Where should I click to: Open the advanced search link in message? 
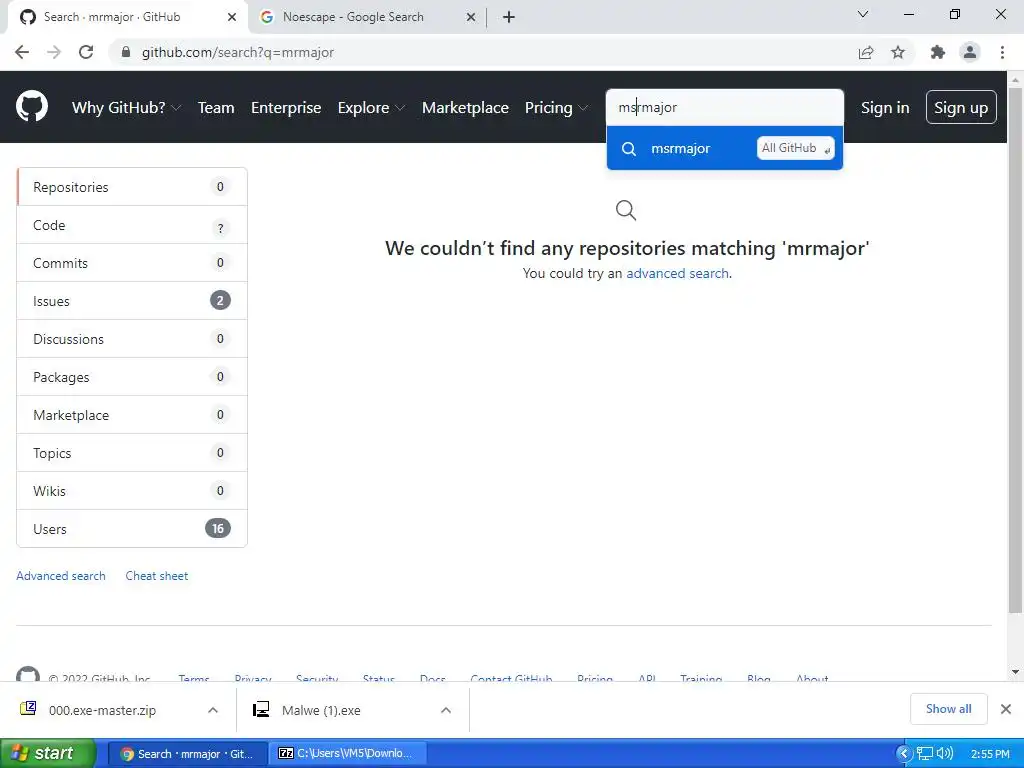[677, 273]
